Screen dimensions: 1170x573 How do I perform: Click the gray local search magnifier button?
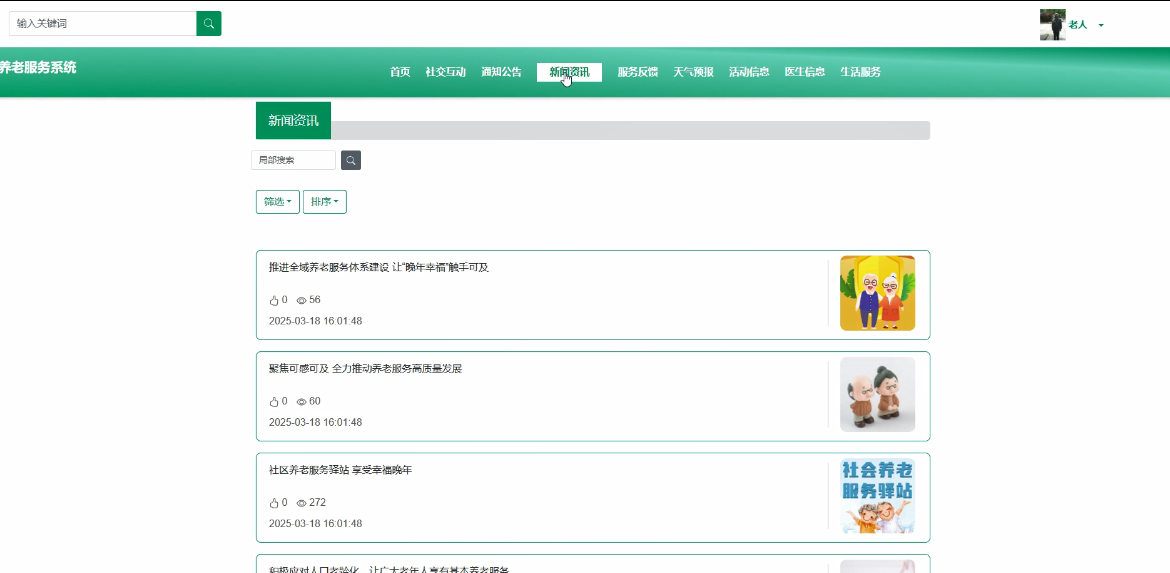(351, 160)
